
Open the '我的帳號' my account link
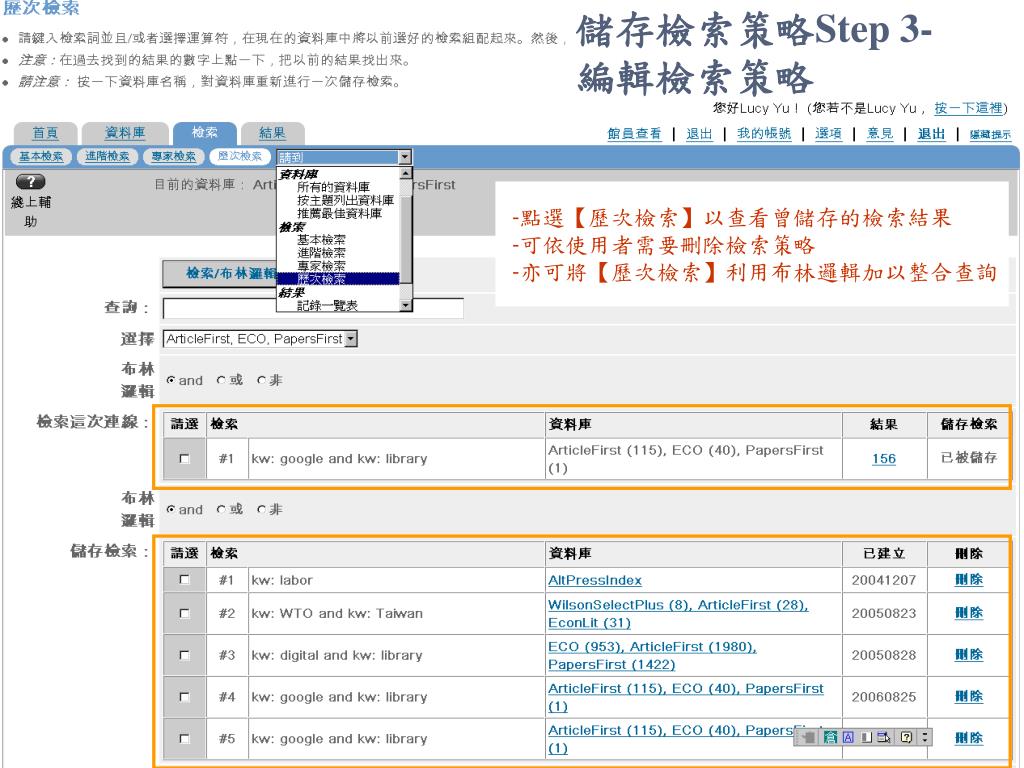point(764,134)
